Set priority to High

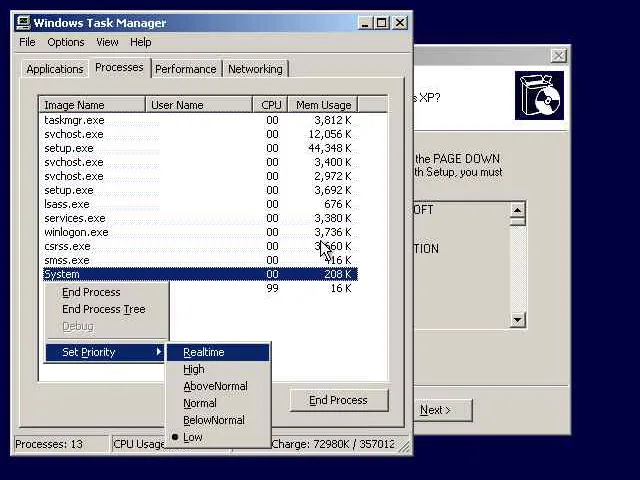[218, 369]
